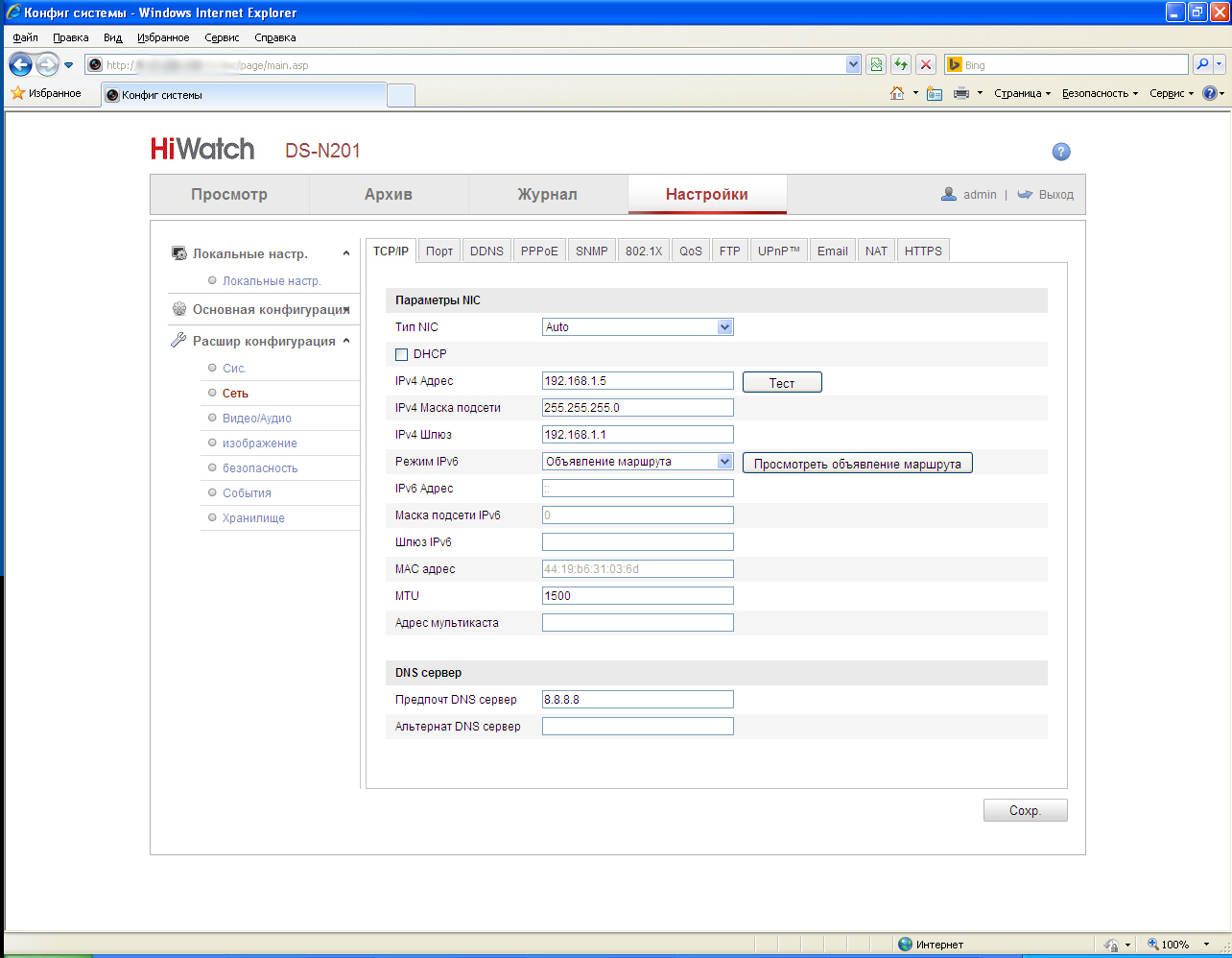Click the browser help icon in command bar
The height and width of the screenshot is (958, 1232).
1209,93
